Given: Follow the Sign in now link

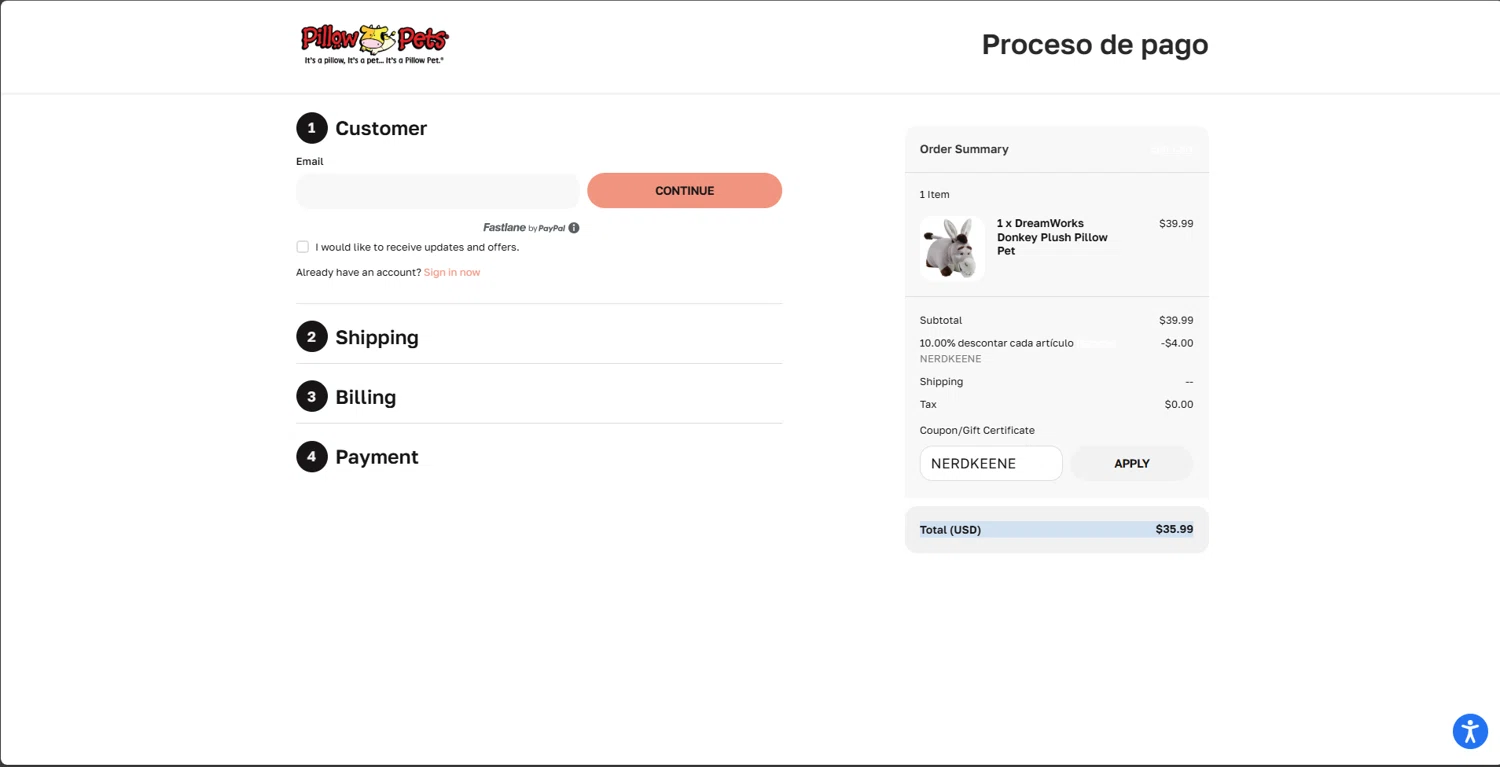Looking at the screenshot, I should tap(452, 272).
